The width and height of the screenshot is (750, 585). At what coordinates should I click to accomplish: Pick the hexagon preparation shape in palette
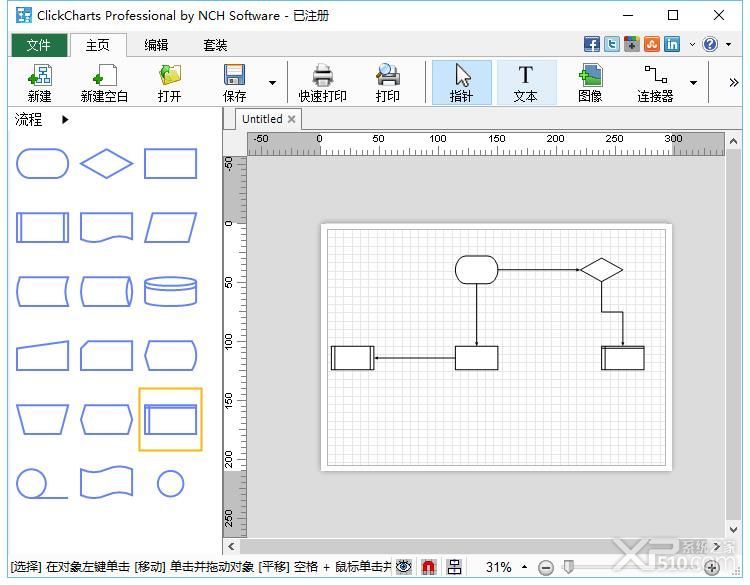click(106, 419)
